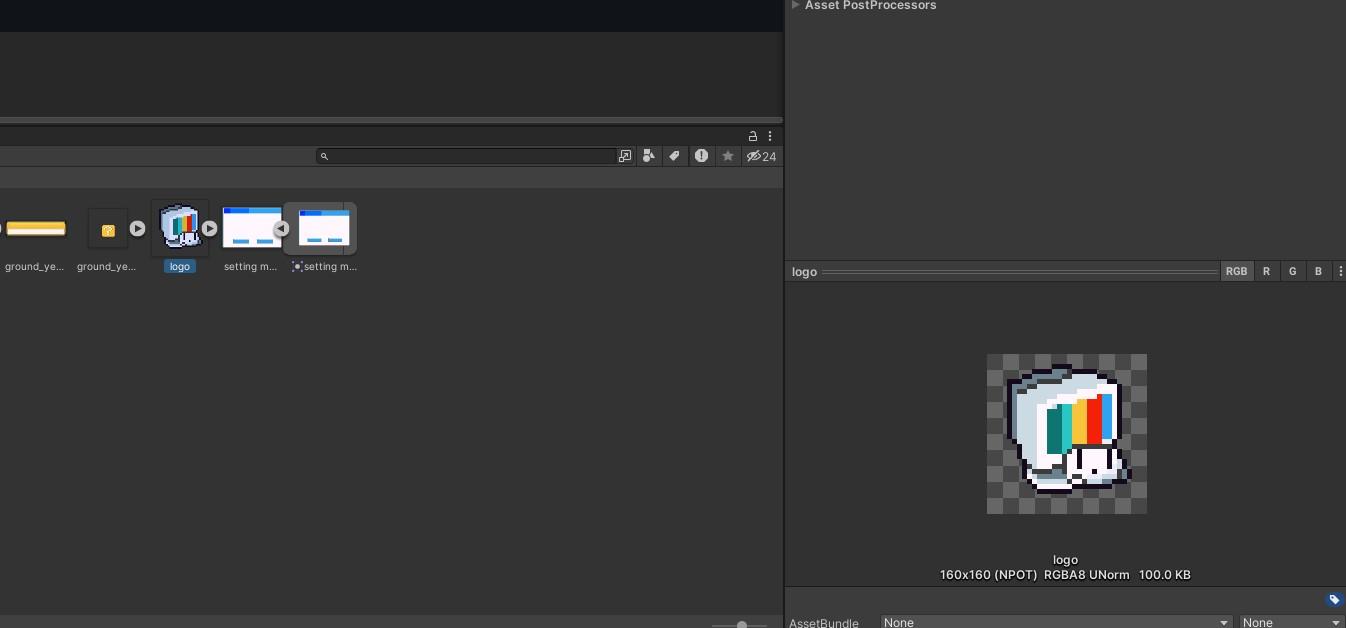Click the Project search input field
This screenshot has height=628, width=1346.
click(470, 156)
